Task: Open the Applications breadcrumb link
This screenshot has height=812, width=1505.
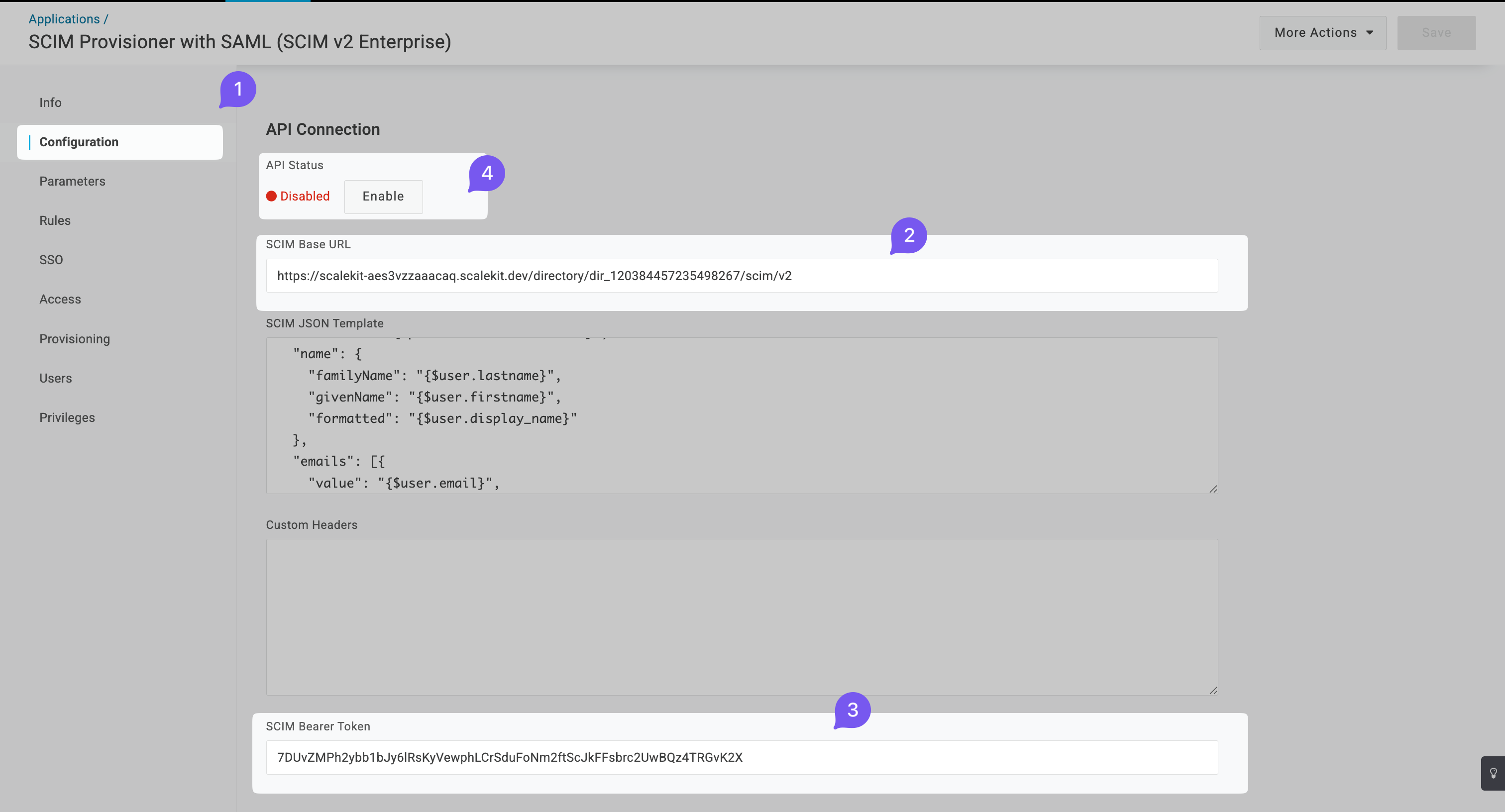Action: [x=63, y=18]
